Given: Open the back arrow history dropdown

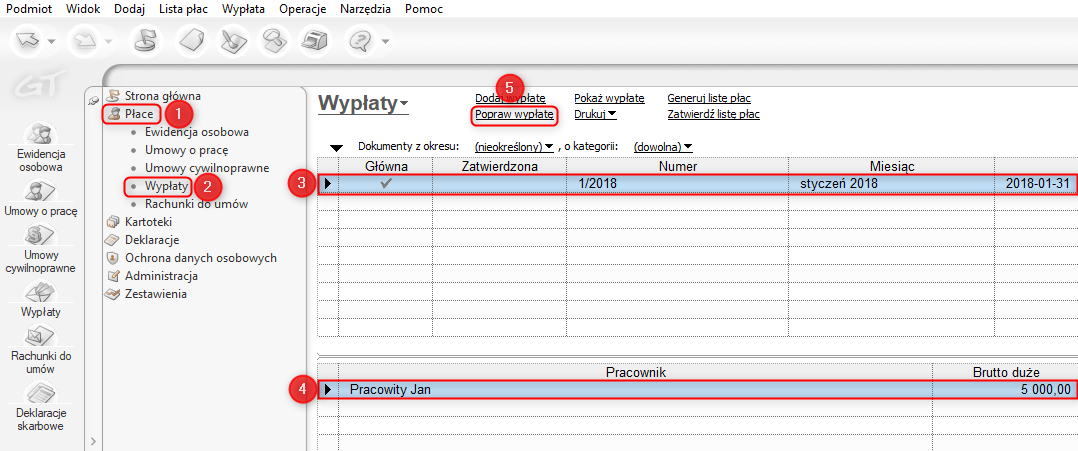Looking at the screenshot, I should click(x=52, y=41).
